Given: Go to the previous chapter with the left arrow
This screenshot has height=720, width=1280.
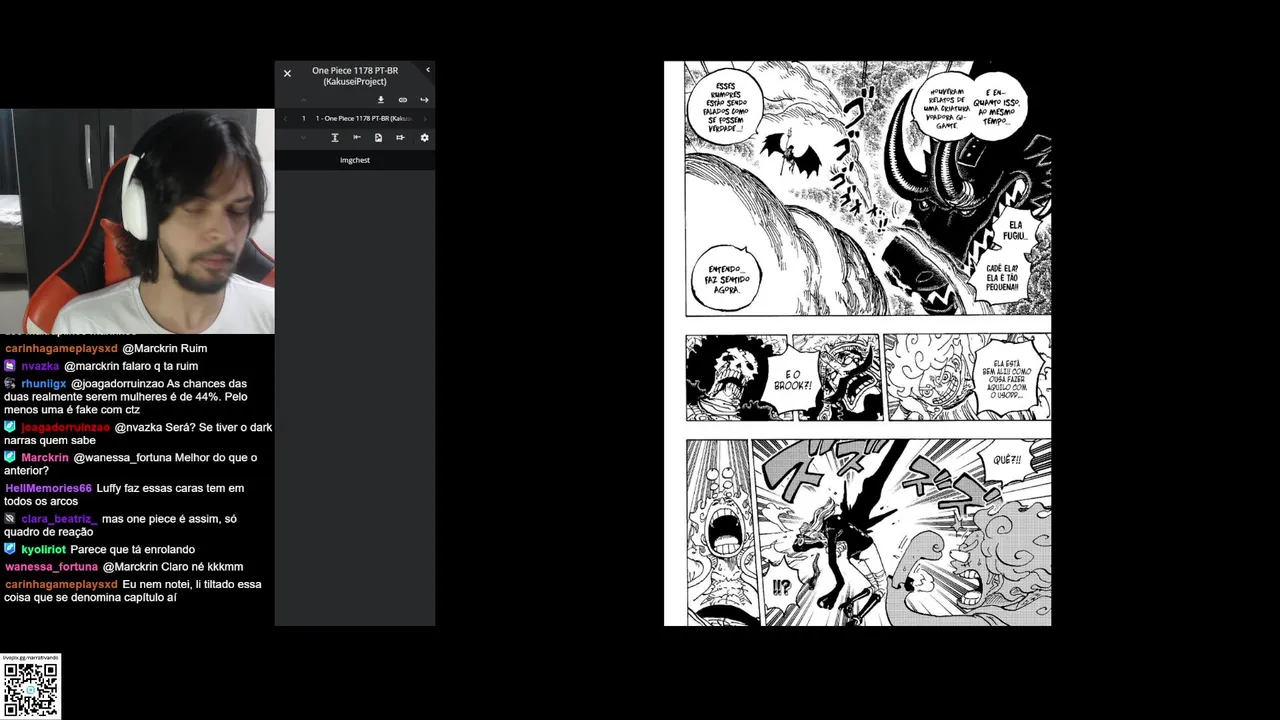Looking at the screenshot, I should pos(285,119).
